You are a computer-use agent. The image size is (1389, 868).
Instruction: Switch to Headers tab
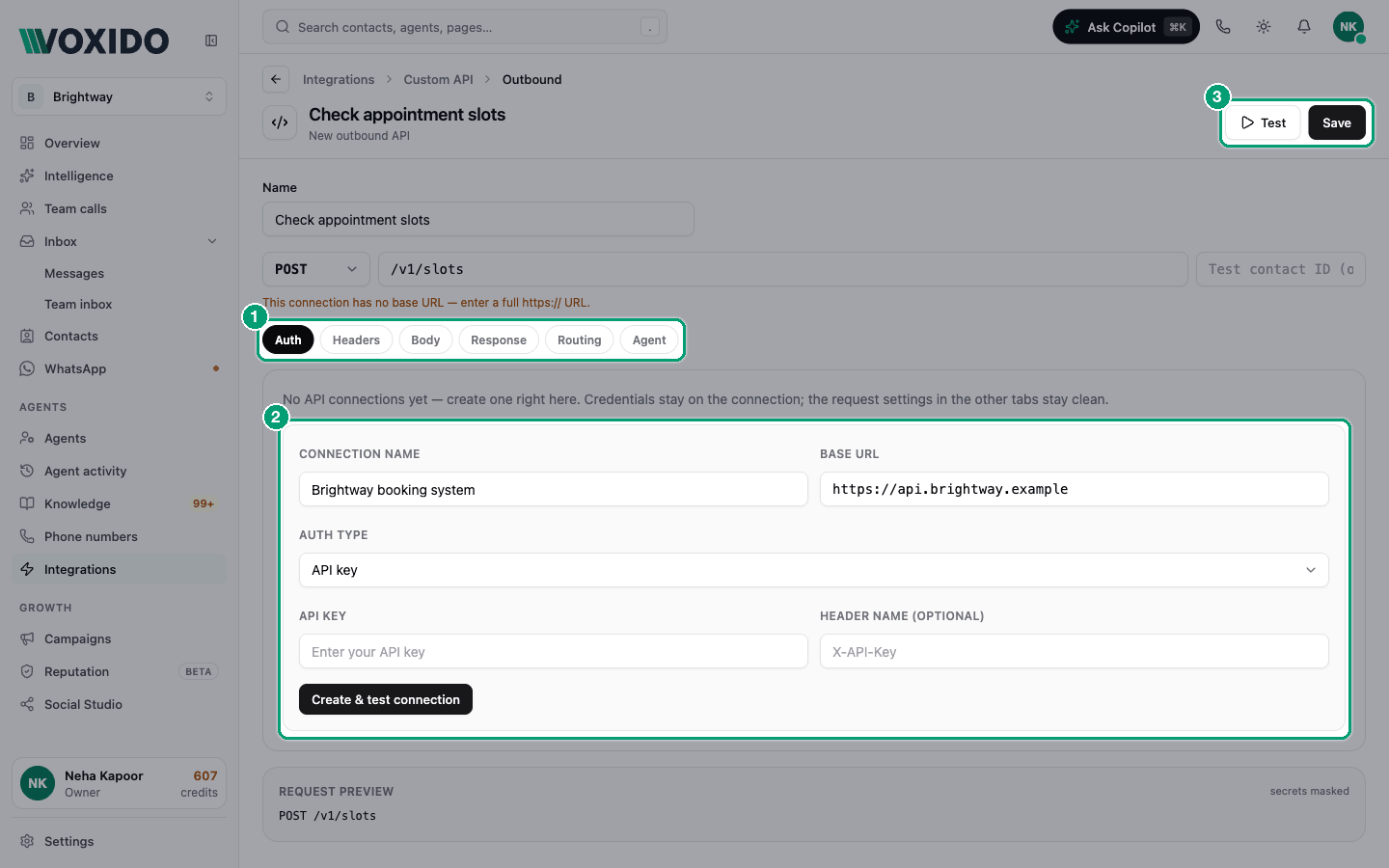[356, 339]
